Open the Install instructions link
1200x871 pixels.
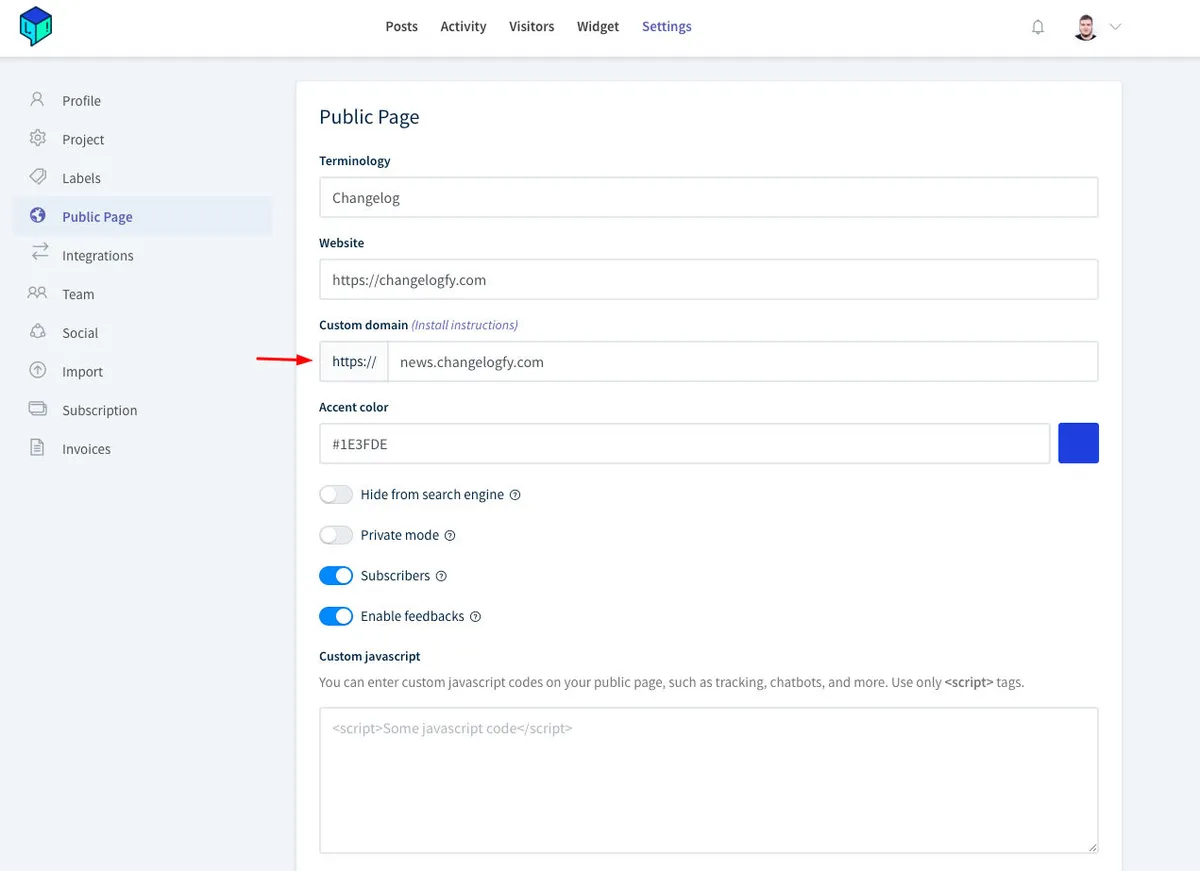[x=465, y=325]
